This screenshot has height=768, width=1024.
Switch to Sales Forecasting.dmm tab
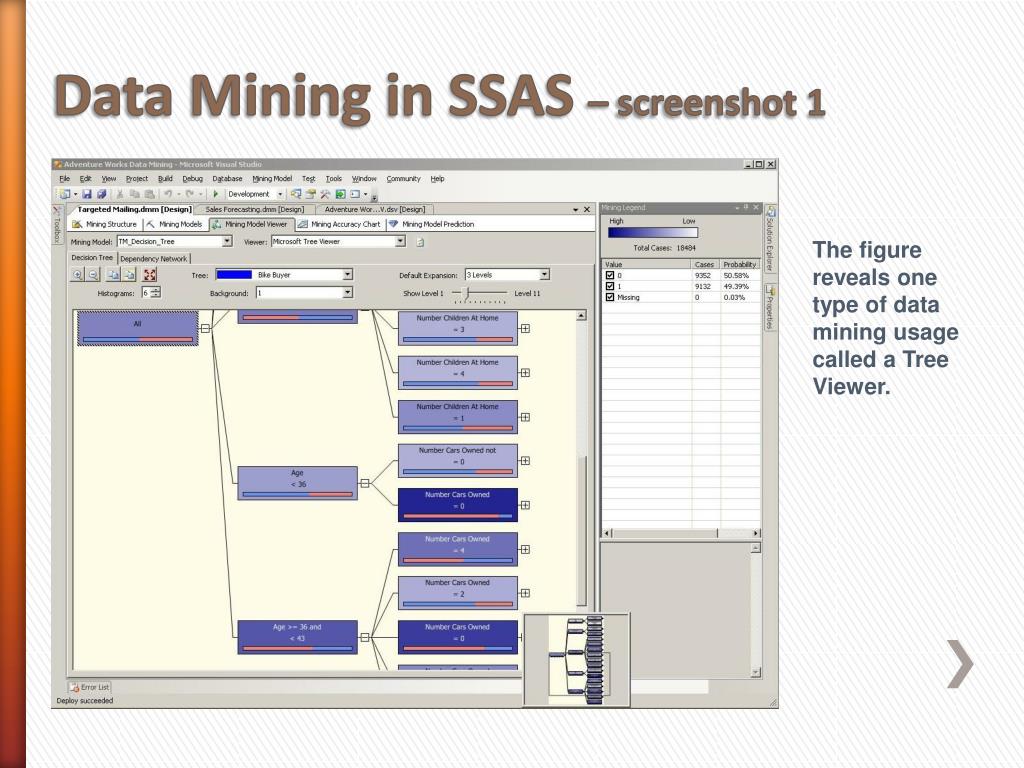point(255,210)
